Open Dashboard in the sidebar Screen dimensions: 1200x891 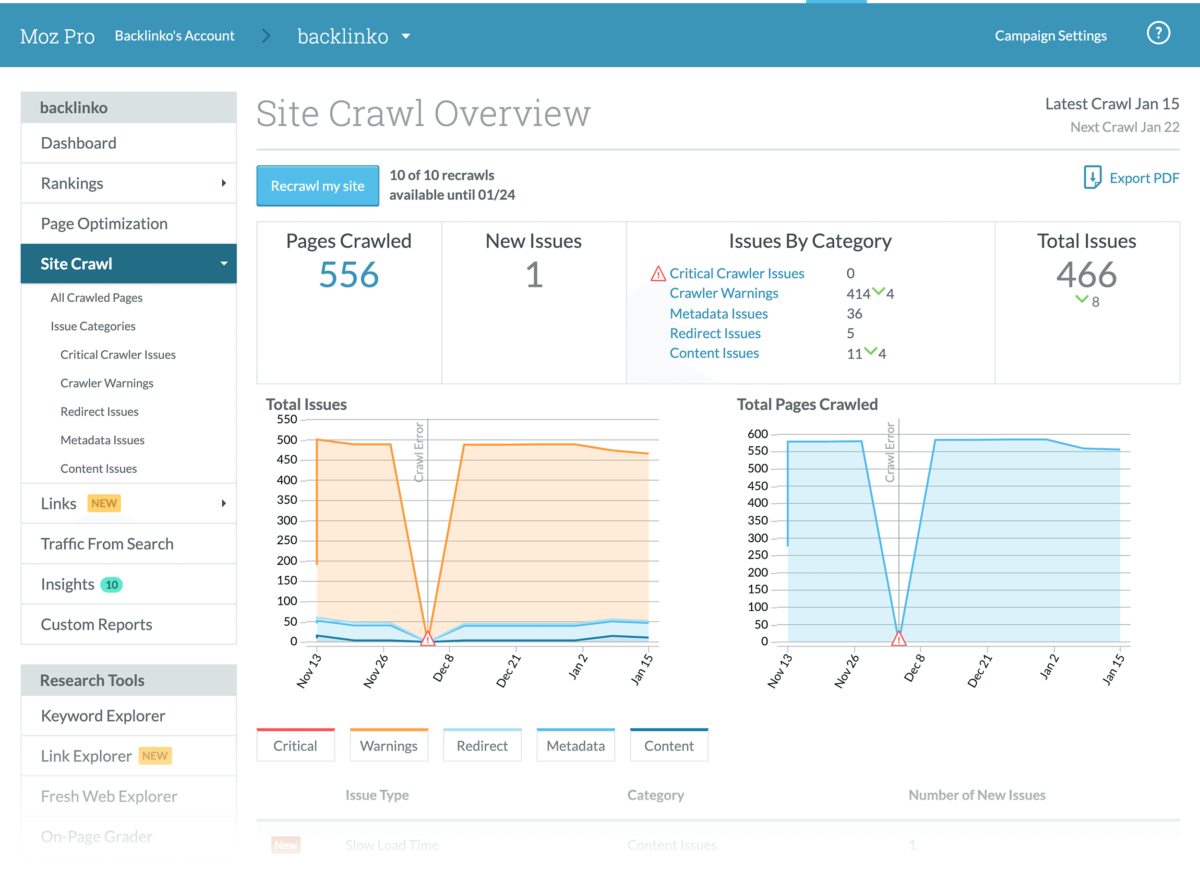tap(129, 143)
